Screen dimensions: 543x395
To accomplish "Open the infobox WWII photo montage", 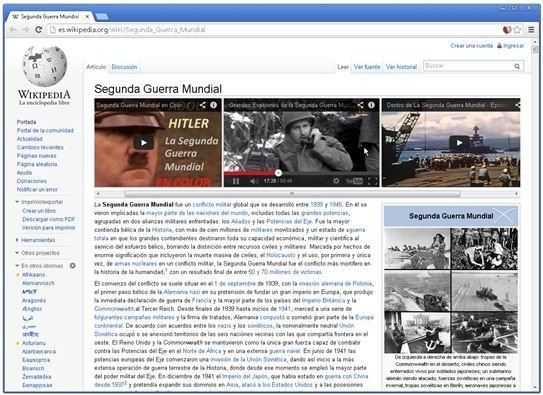I will coord(451,290).
